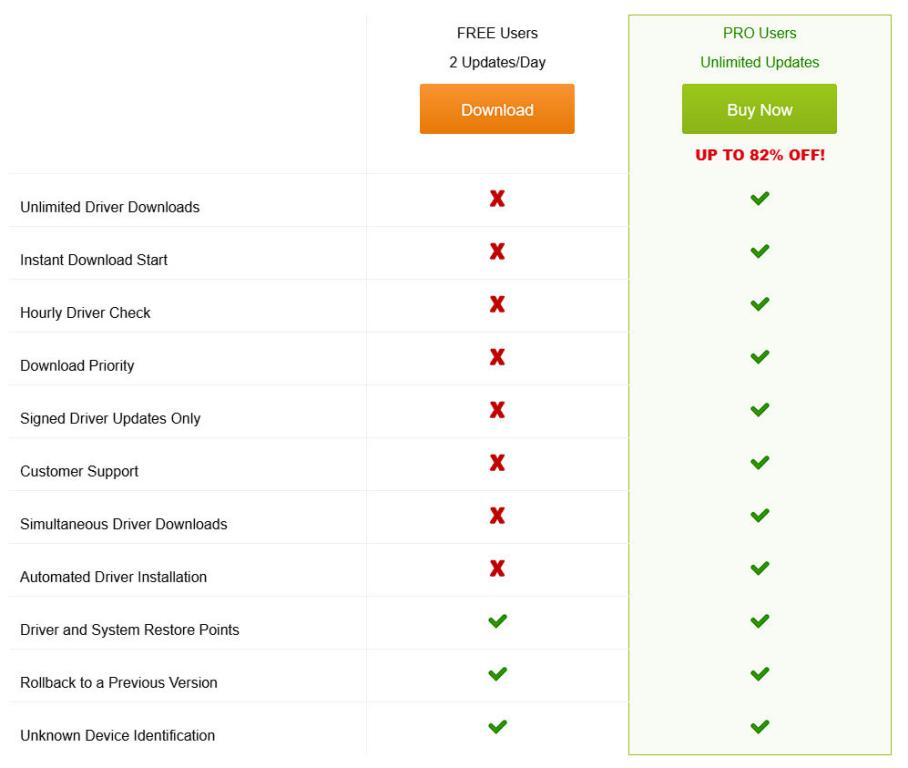Click red X in Hourly Driver Check row
908x768 pixels.
click(497, 305)
